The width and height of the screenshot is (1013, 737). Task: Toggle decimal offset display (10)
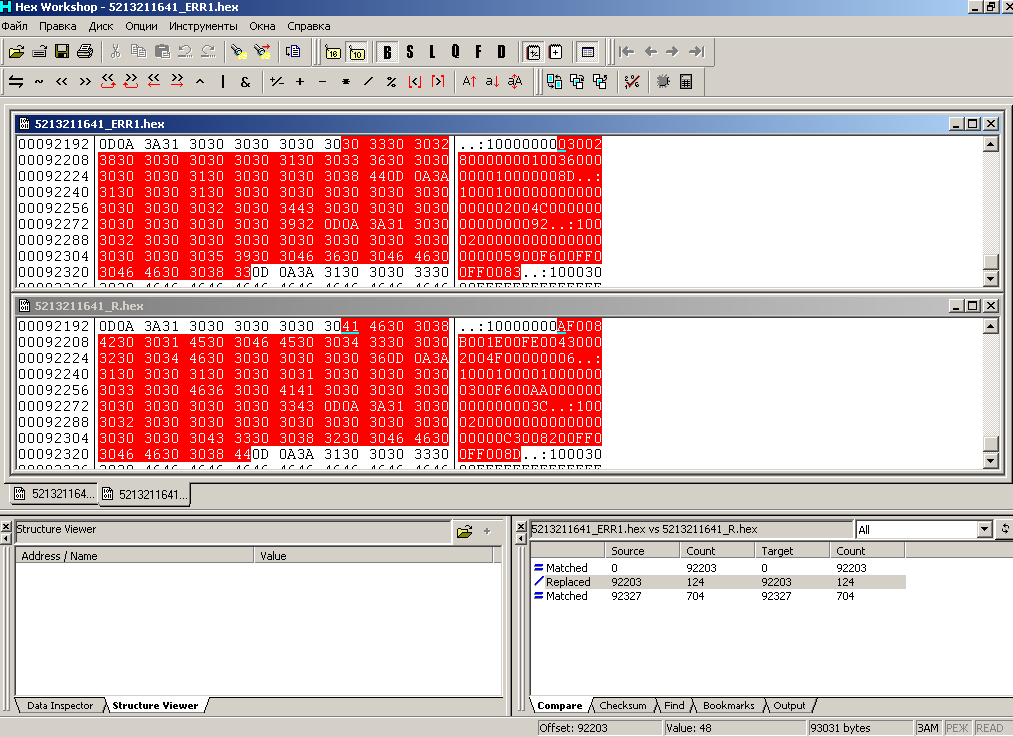(x=356, y=52)
